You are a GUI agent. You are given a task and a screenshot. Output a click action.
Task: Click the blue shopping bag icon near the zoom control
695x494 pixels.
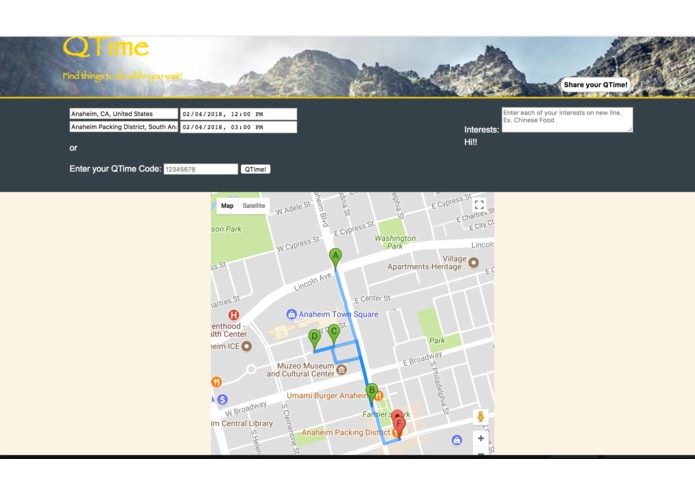(457, 440)
